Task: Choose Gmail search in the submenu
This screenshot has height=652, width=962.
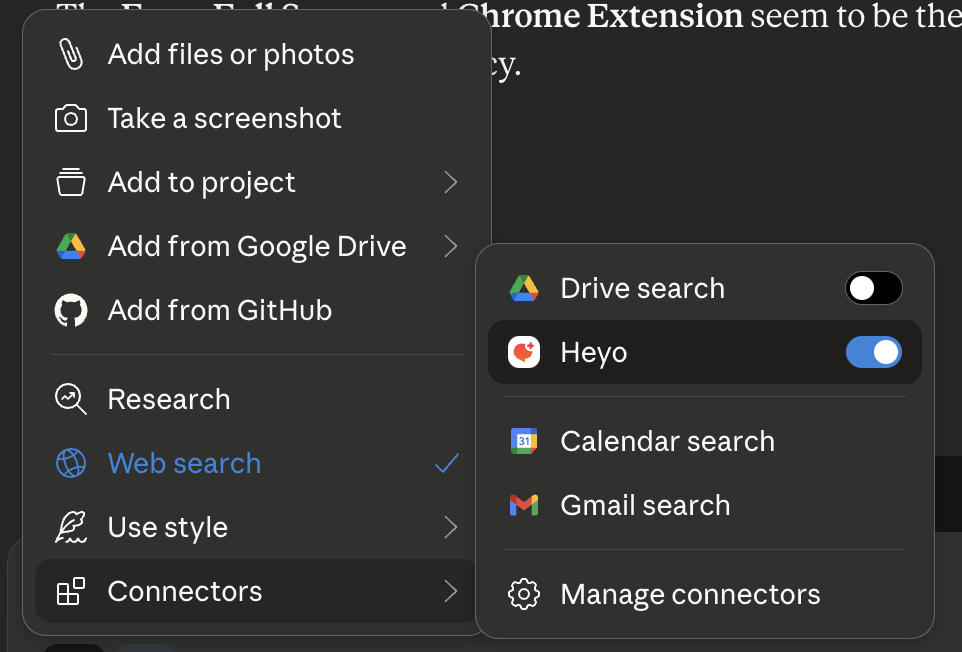Action: coord(645,505)
